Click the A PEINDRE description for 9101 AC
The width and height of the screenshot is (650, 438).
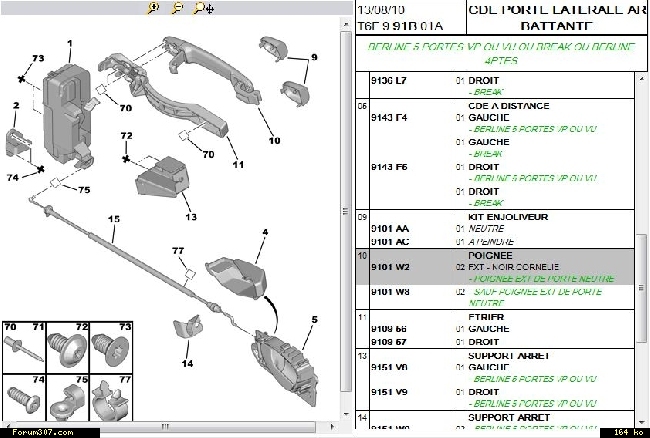(491, 242)
